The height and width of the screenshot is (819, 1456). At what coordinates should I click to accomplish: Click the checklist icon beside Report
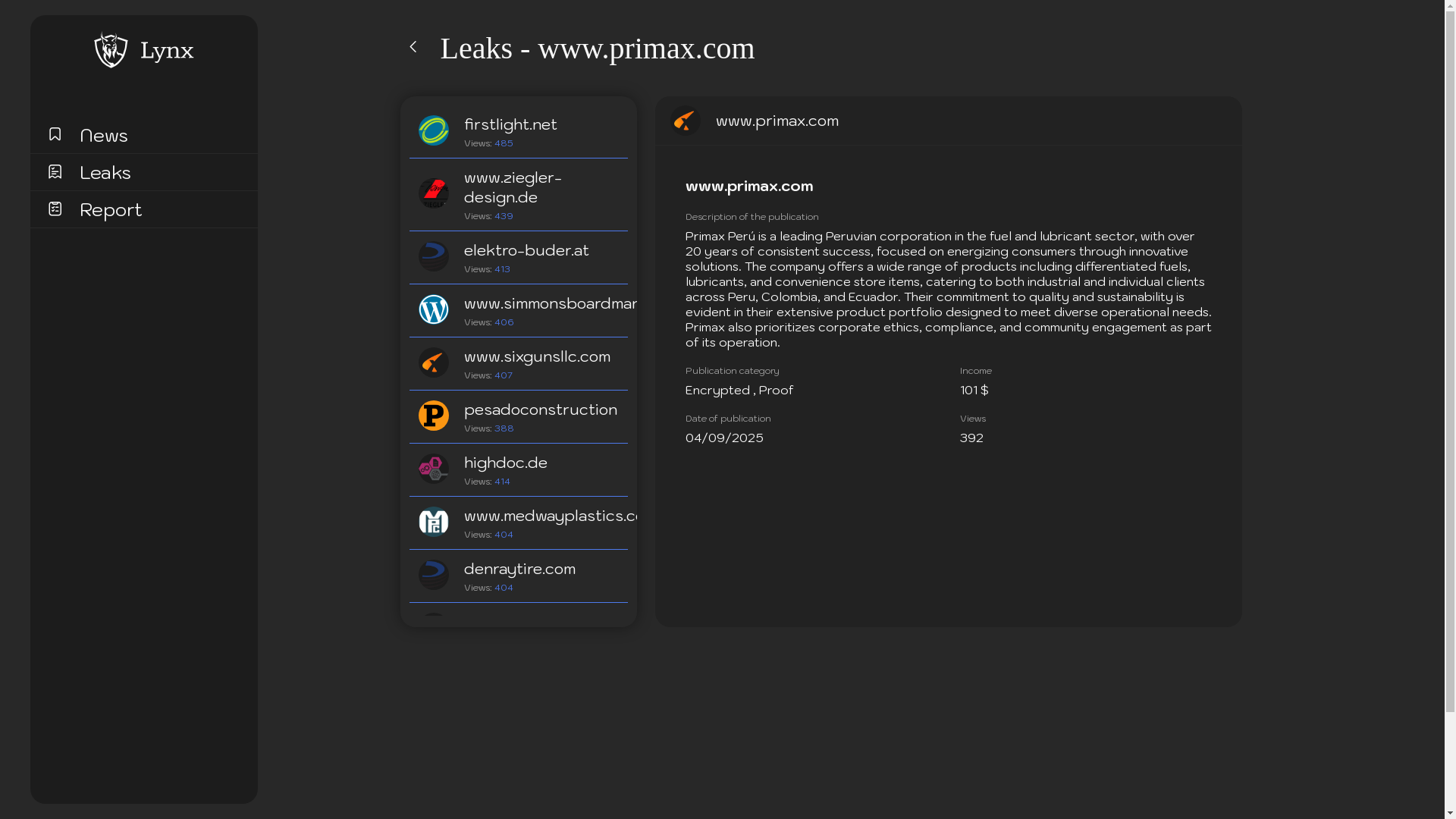click(x=55, y=209)
